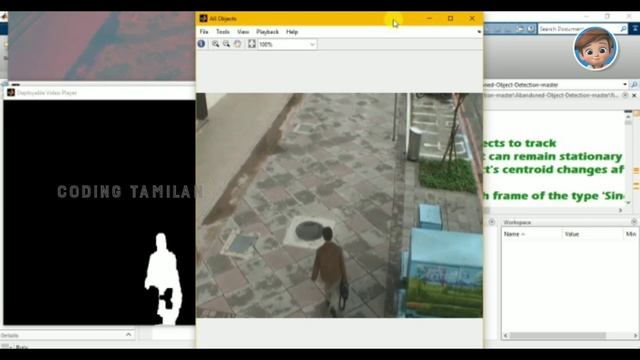The image size is (640, 360).
Task: Click the dock arrow at the menu bar's right end
Action: pos(479,32)
